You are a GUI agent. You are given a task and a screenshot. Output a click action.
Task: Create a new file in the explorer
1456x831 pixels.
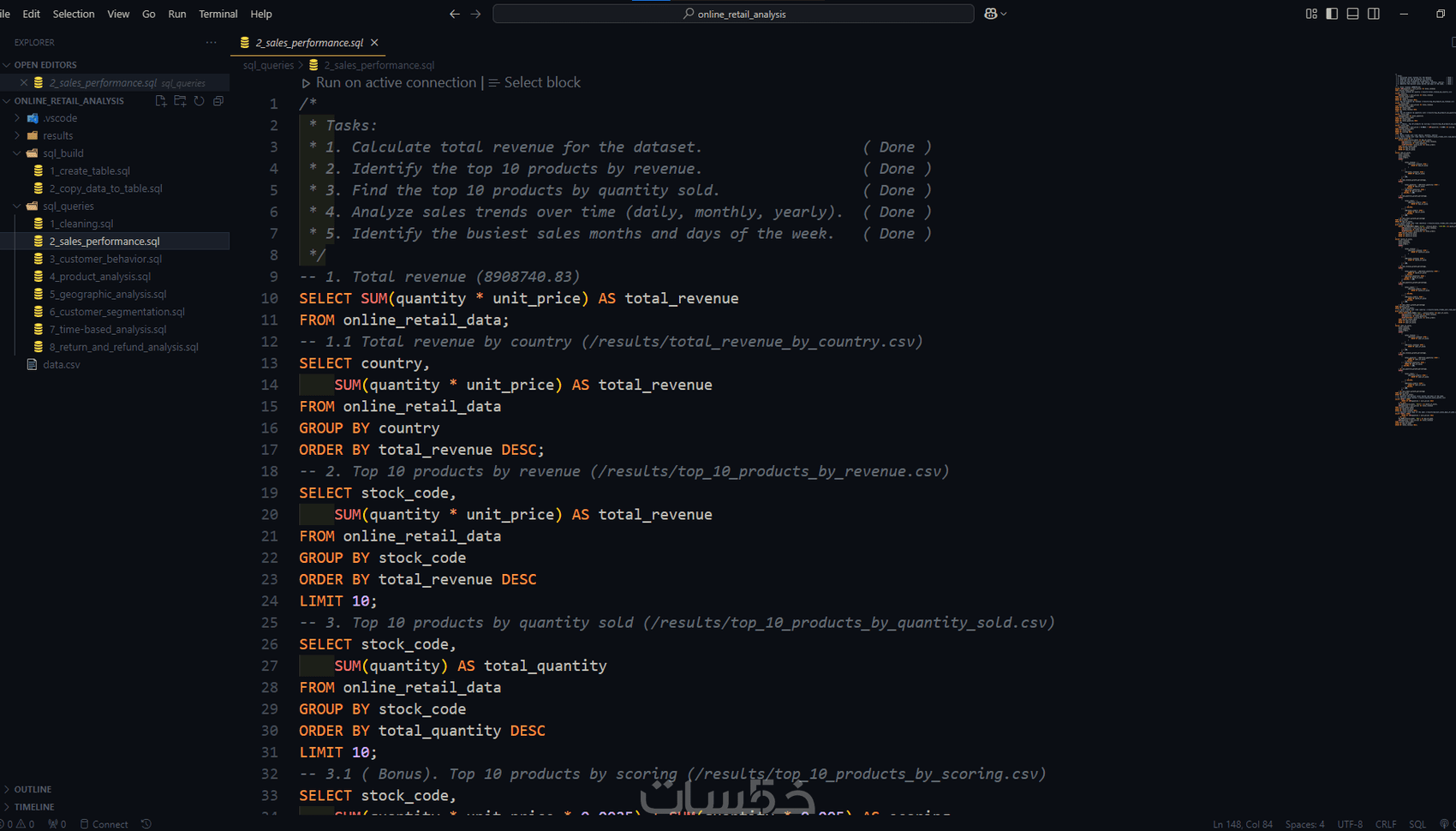coord(160,101)
